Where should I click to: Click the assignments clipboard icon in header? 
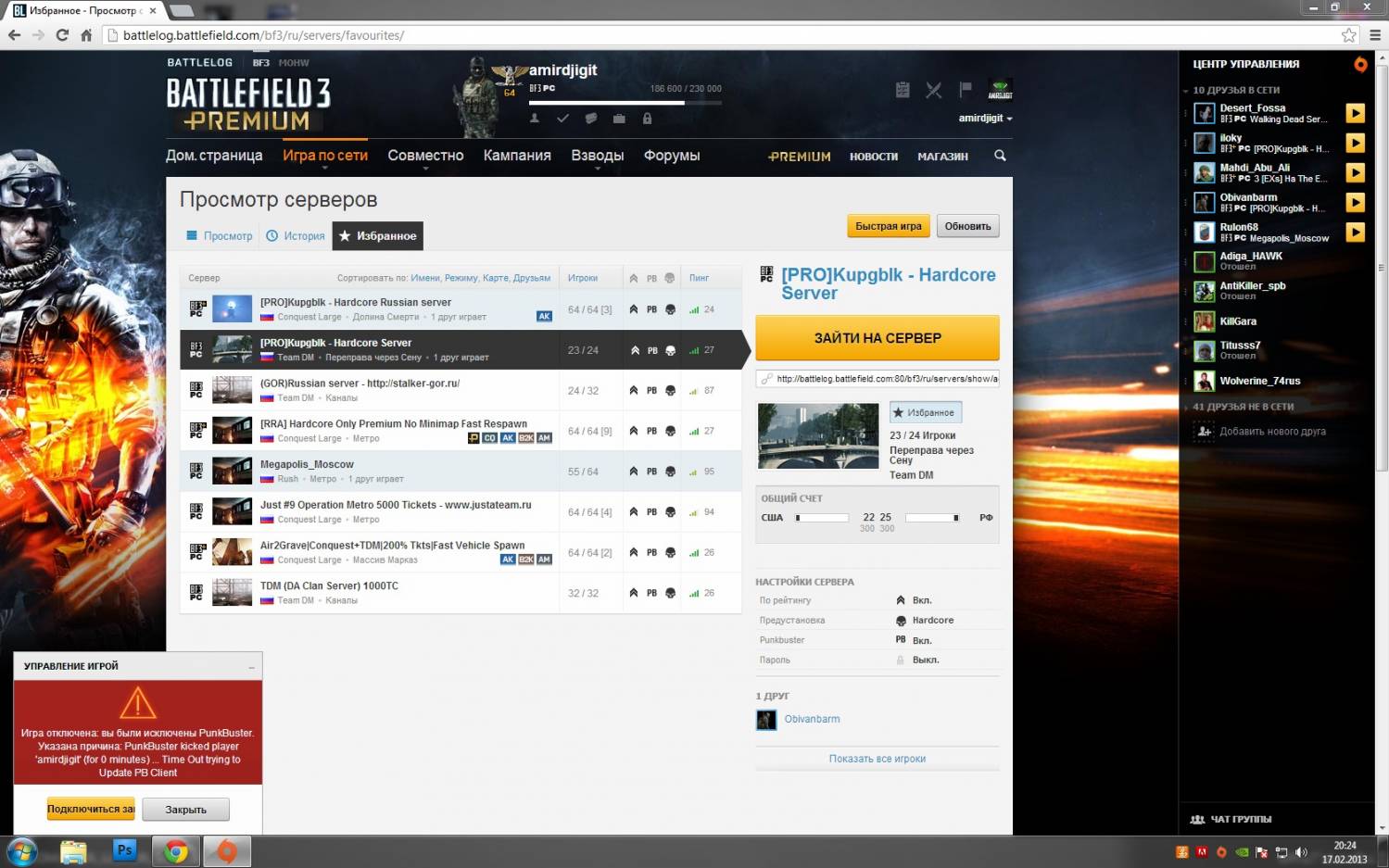903,90
